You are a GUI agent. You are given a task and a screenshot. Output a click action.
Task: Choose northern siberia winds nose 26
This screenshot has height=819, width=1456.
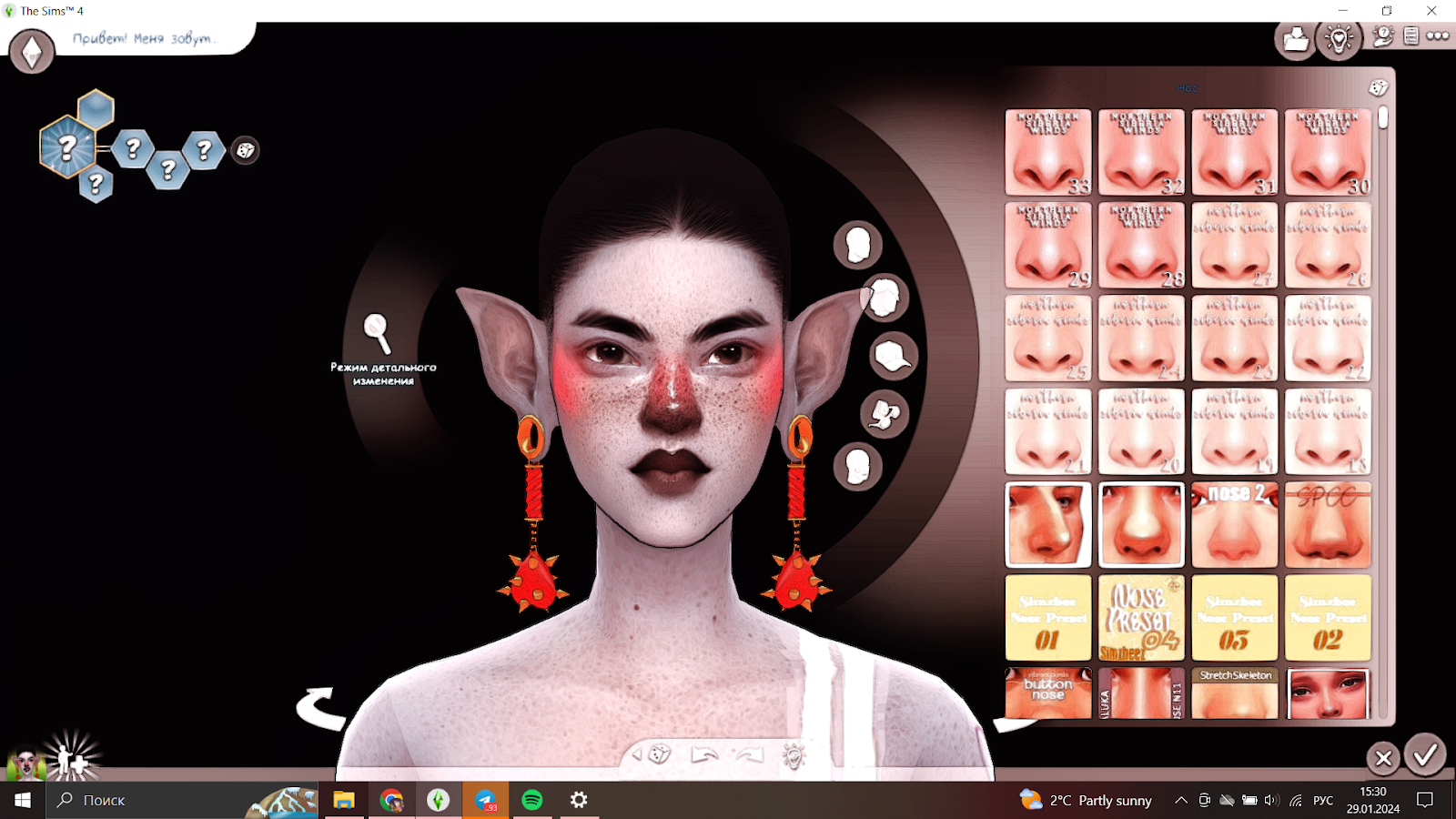click(x=1328, y=246)
